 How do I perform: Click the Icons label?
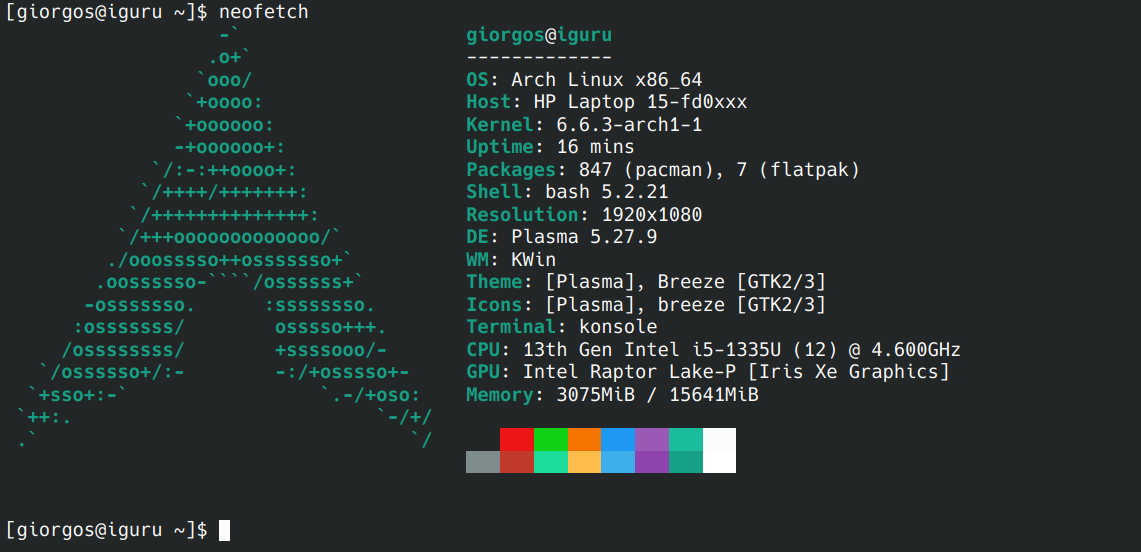[x=494, y=305]
